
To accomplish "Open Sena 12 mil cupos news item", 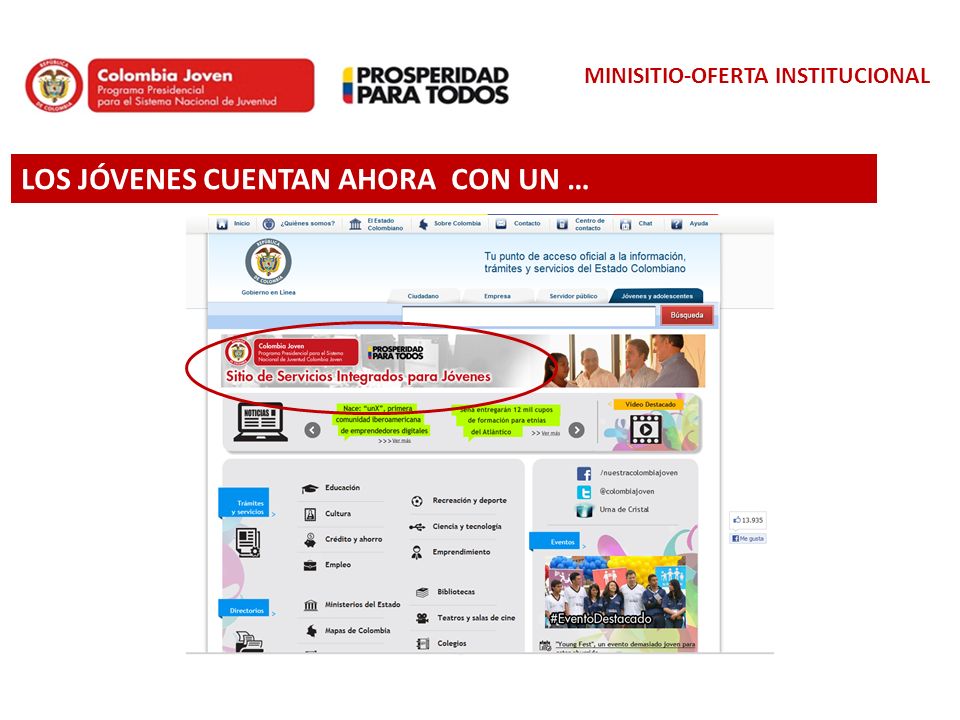I will click(506, 421).
